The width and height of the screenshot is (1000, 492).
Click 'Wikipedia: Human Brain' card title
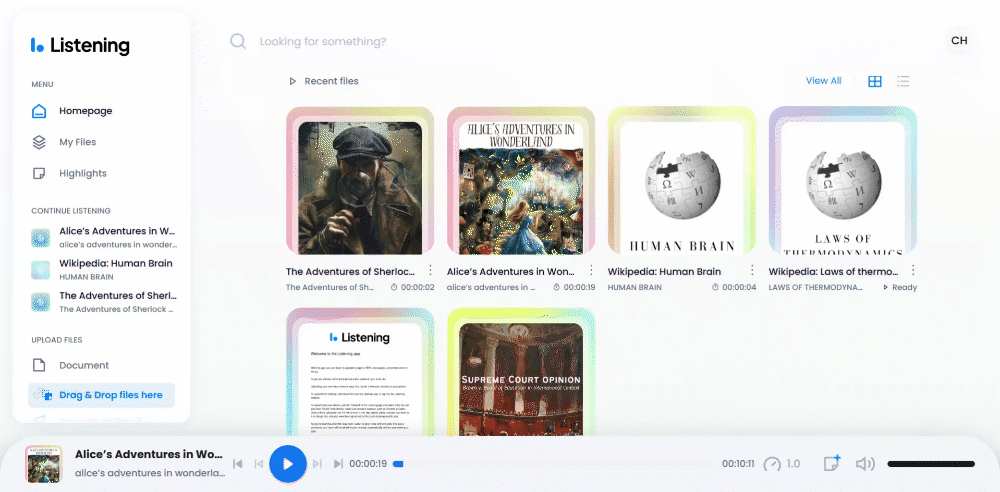[665, 271]
